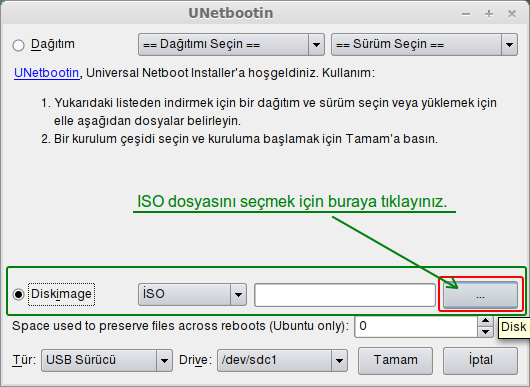
Task: Open the Tür USB Sürücü dropdown
Action: click(x=107, y=360)
